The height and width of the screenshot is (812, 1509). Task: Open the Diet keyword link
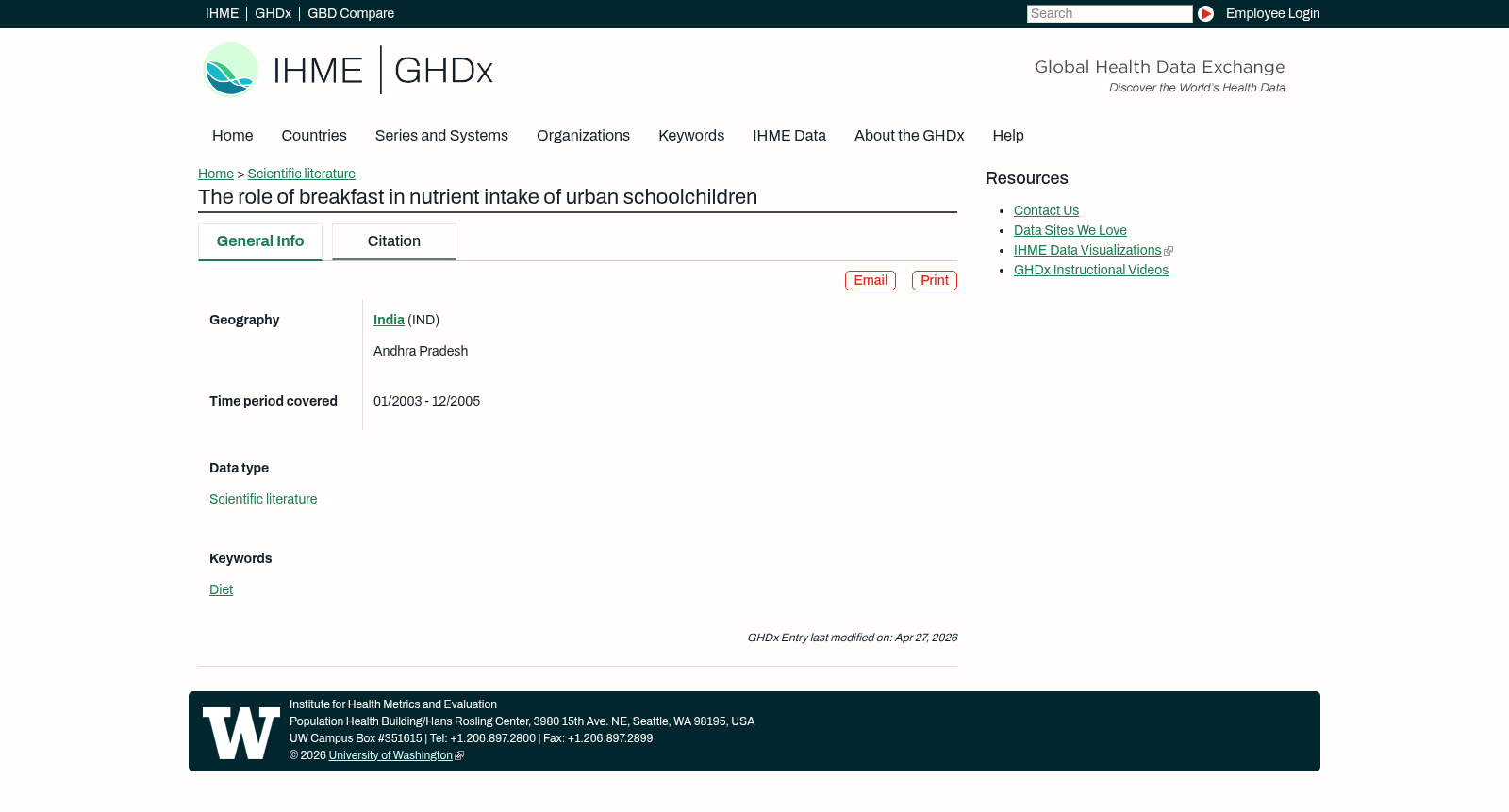221,589
